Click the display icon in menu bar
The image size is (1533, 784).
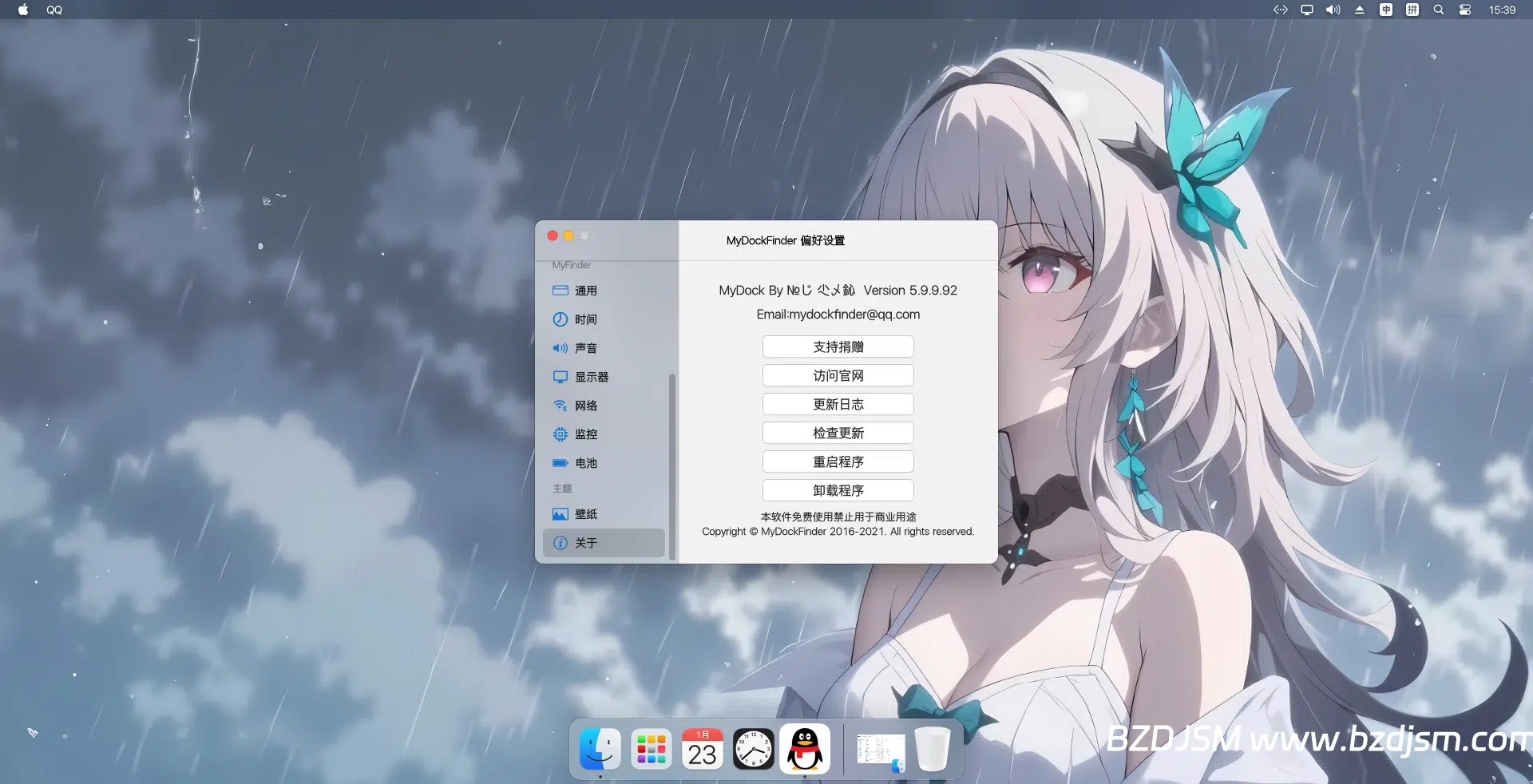coord(1307,10)
